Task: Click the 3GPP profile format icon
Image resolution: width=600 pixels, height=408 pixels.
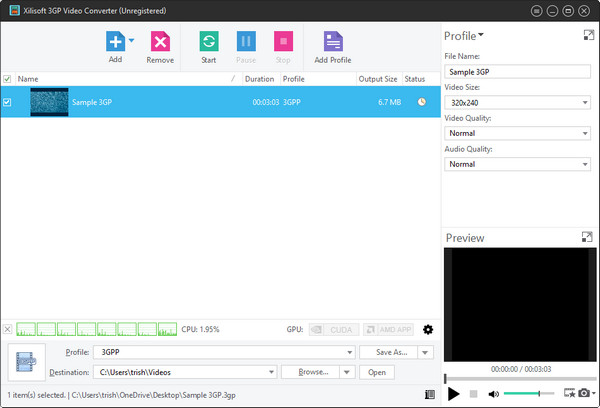Action: click(26, 362)
